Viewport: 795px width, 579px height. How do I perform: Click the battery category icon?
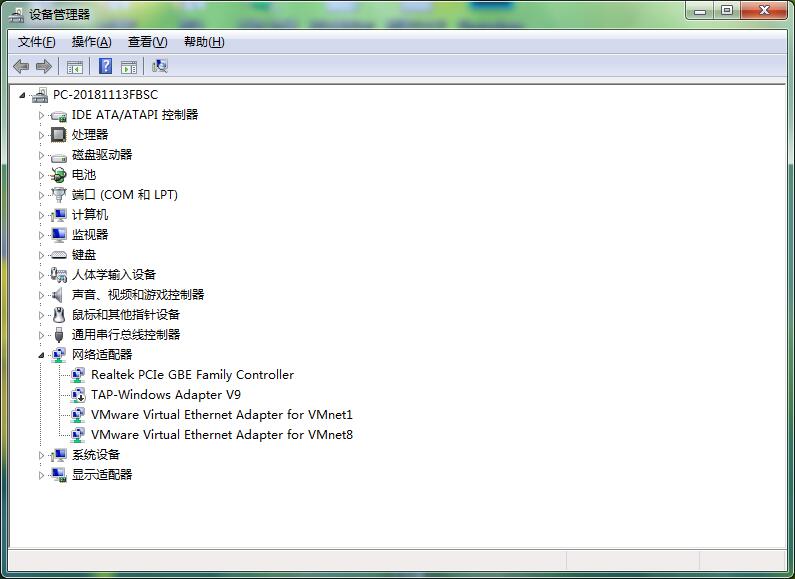59,175
